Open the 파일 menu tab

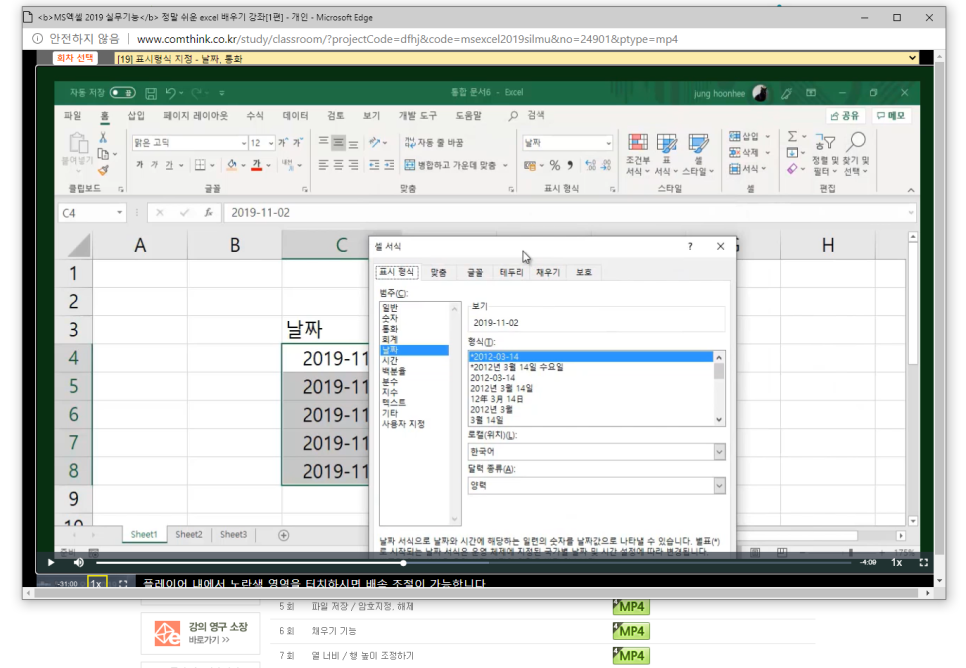(x=73, y=115)
